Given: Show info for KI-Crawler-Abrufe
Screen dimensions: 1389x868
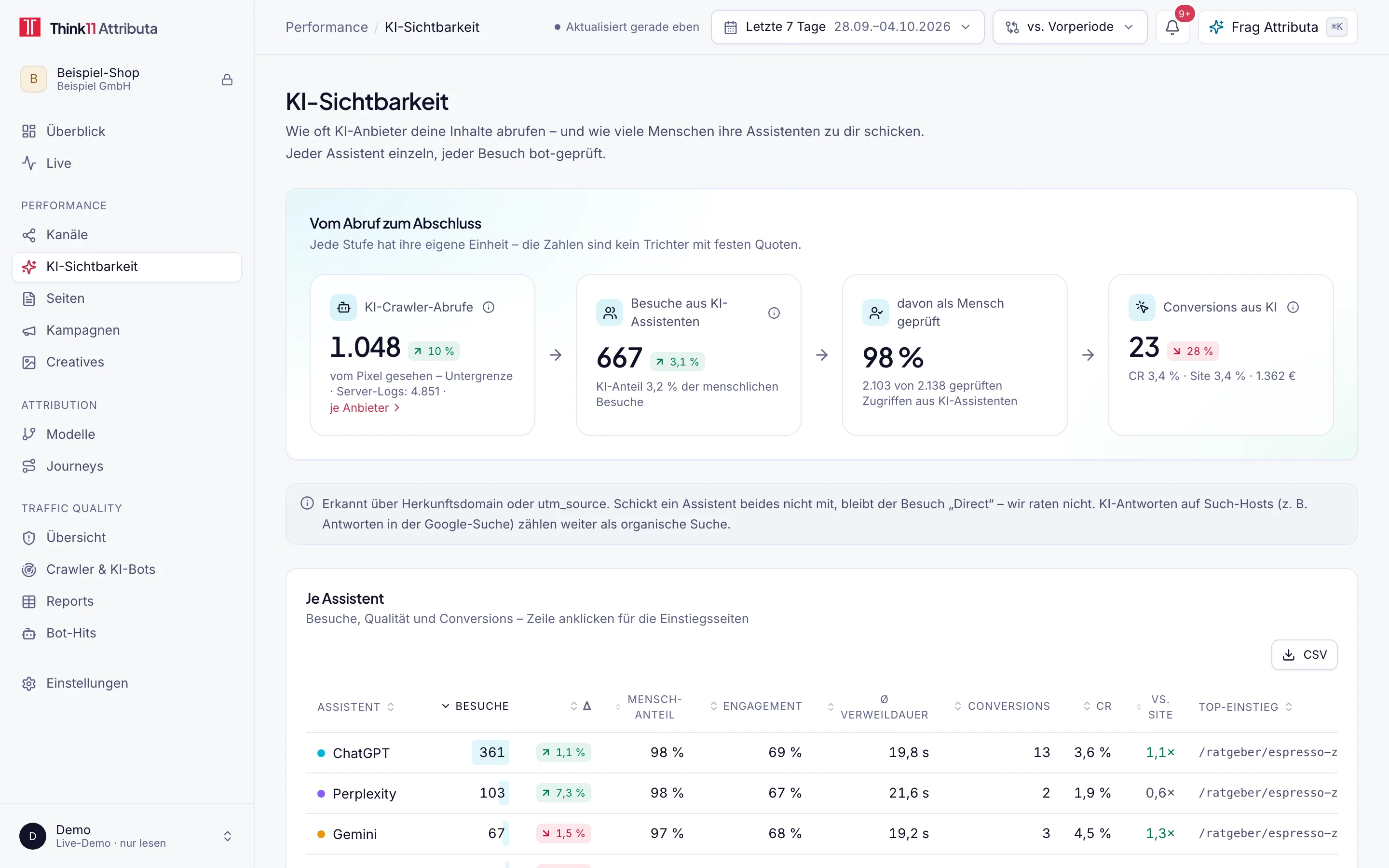Looking at the screenshot, I should pos(489,307).
